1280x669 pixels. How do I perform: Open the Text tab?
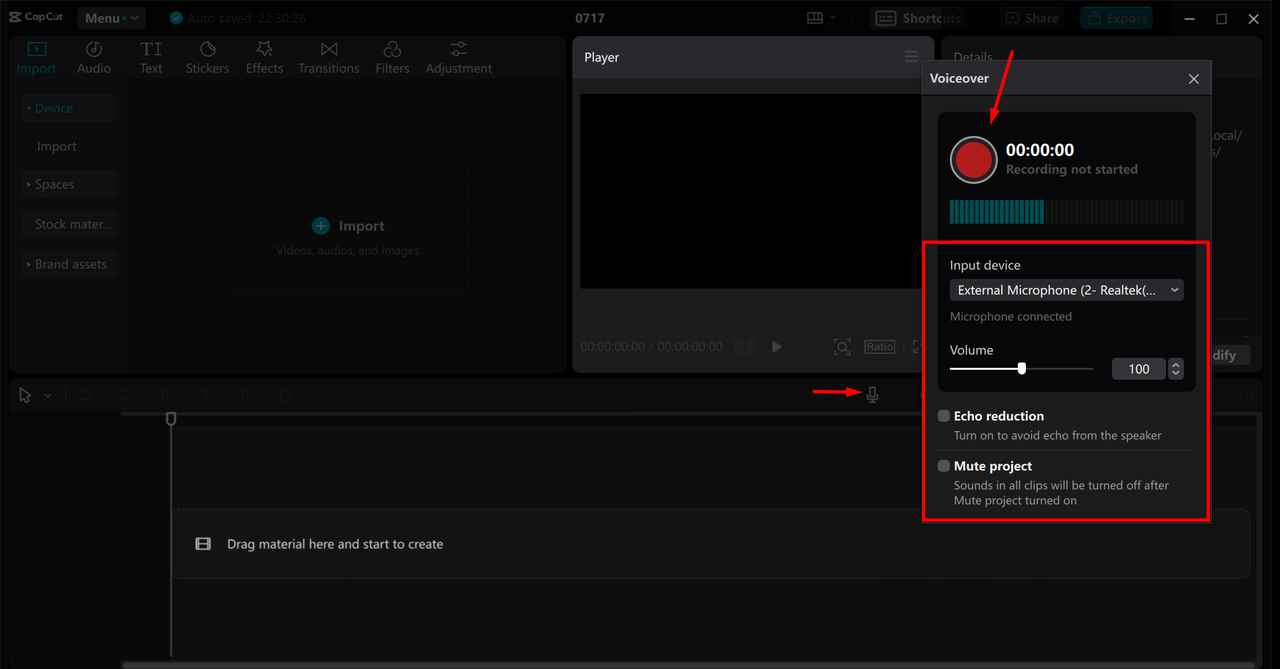point(151,58)
